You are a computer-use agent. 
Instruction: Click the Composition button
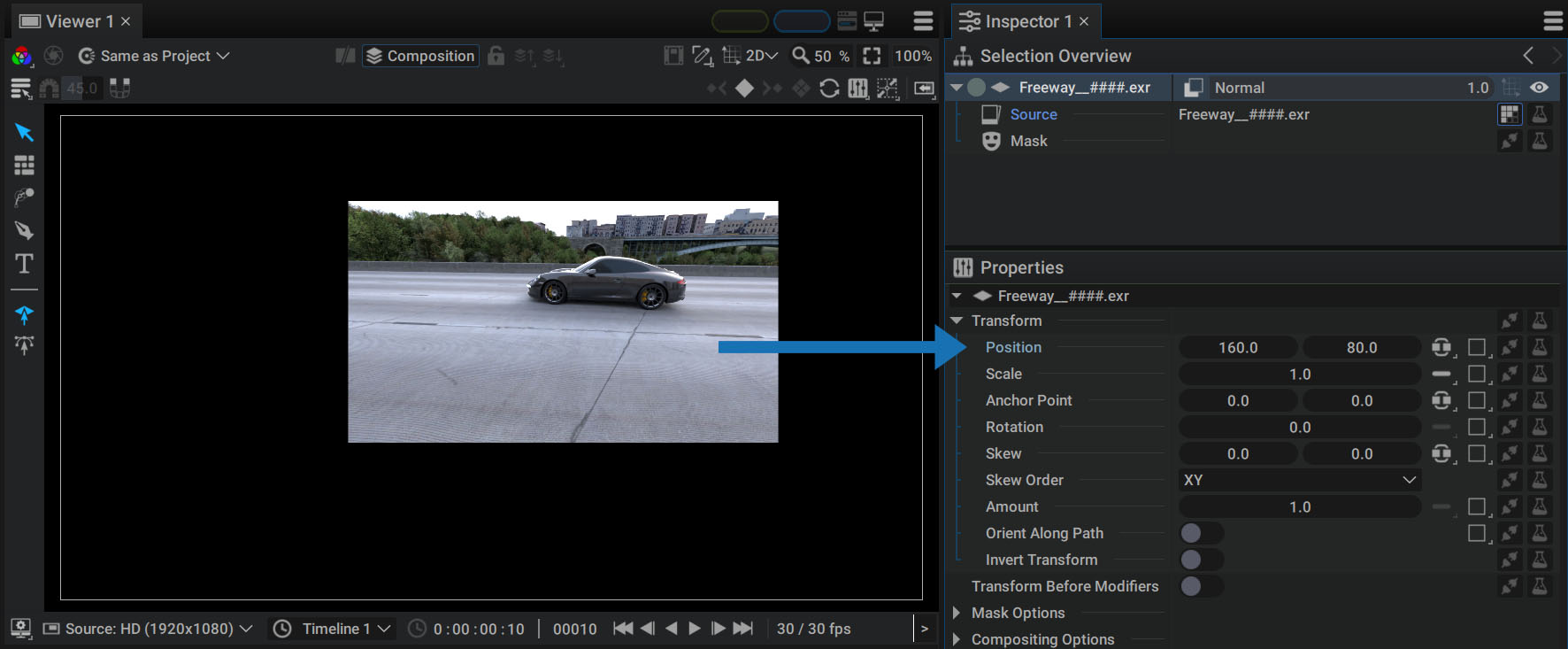(421, 56)
